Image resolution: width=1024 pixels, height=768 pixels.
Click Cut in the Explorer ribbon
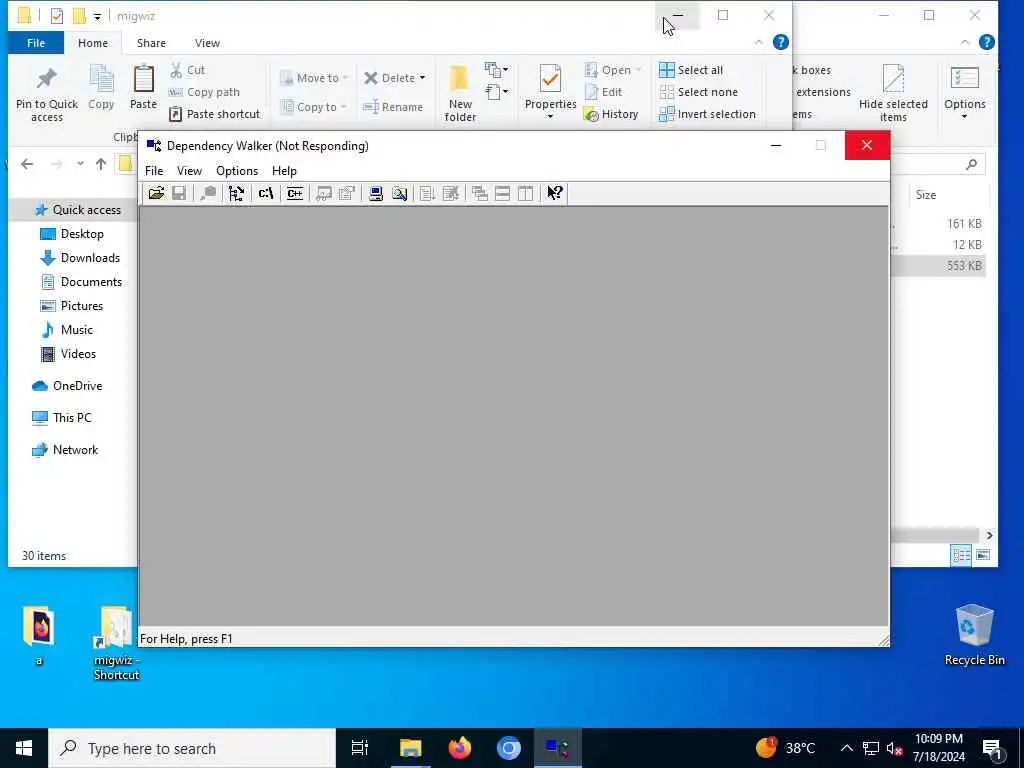point(187,70)
